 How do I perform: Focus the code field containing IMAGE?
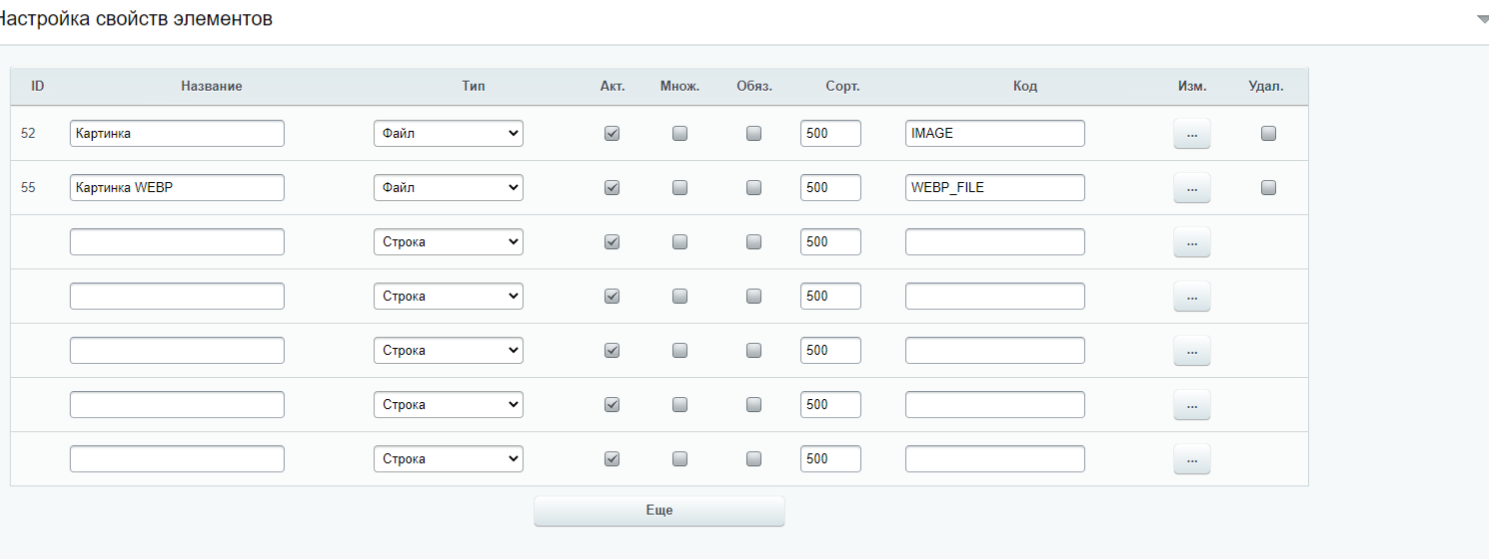click(995, 133)
